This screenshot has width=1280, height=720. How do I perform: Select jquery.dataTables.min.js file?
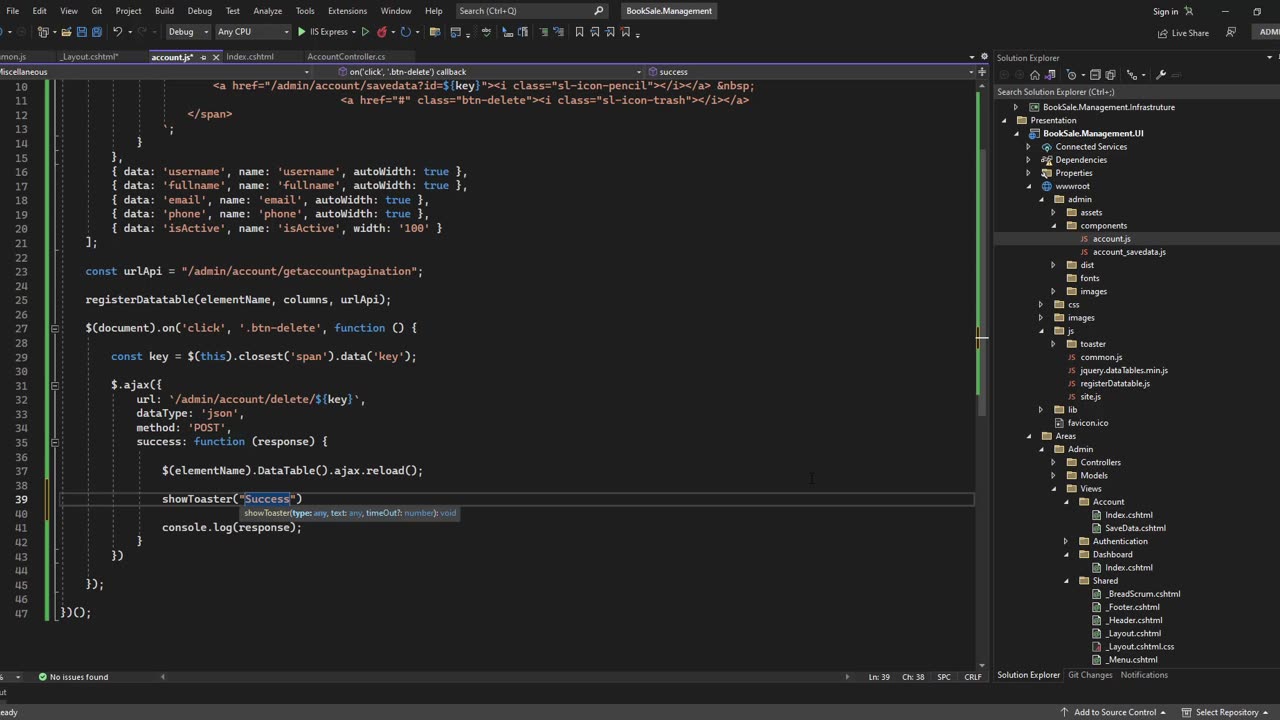click(1123, 370)
